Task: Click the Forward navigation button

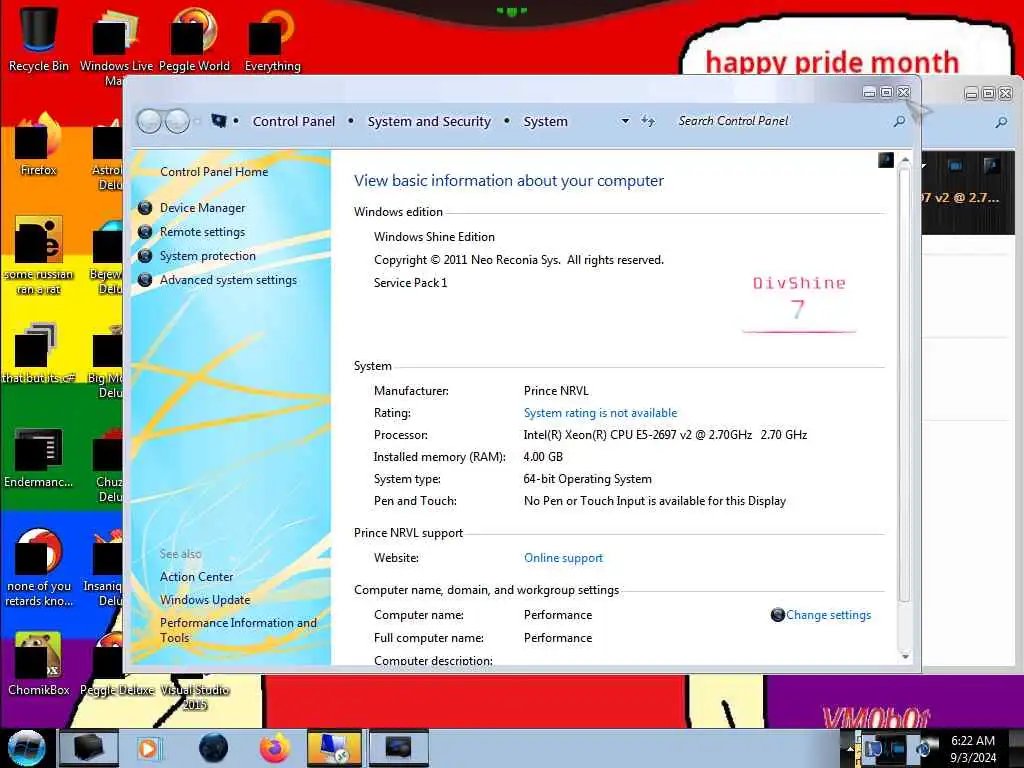Action: click(x=177, y=121)
